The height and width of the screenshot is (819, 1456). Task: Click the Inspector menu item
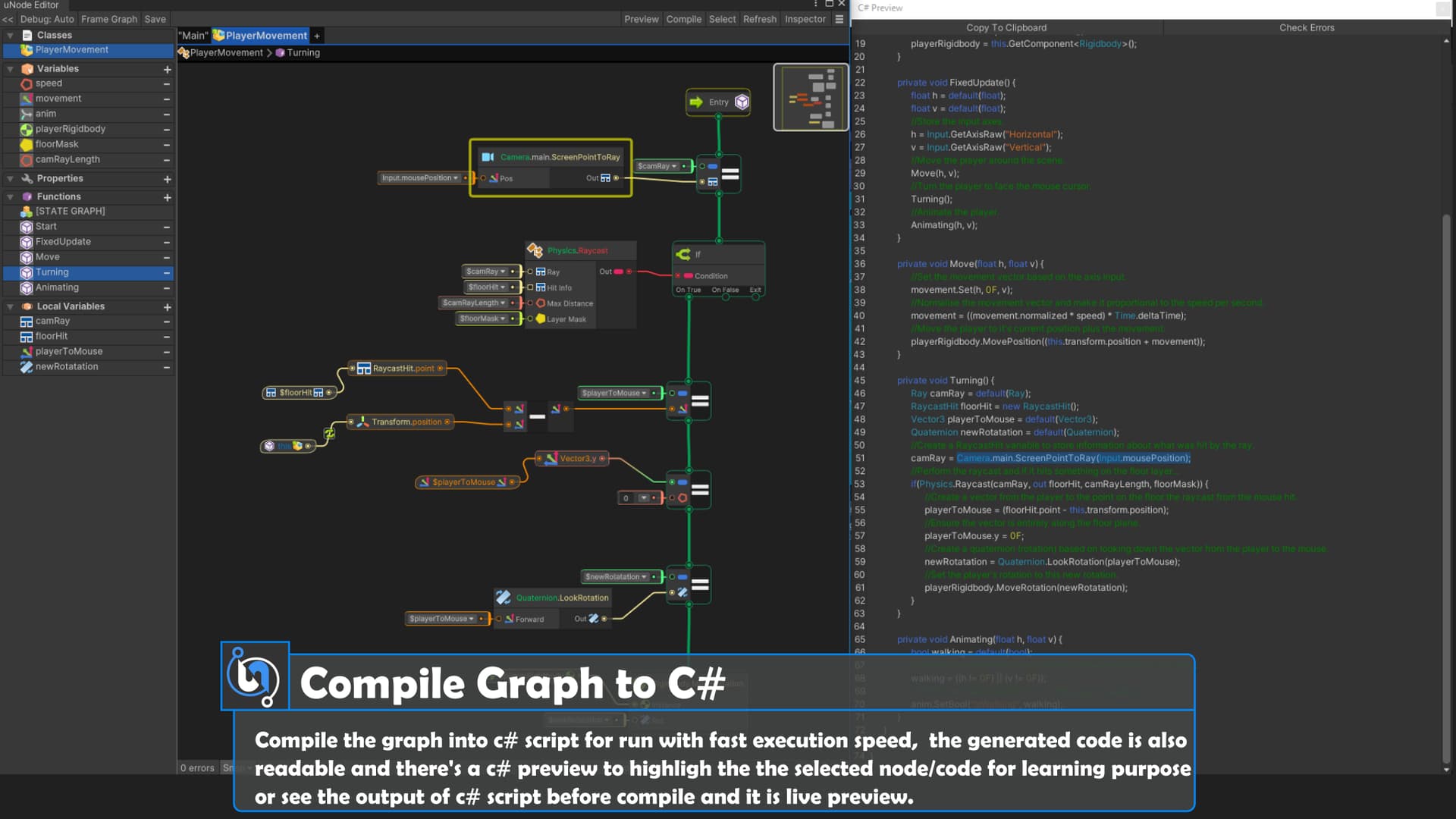tap(804, 19)
